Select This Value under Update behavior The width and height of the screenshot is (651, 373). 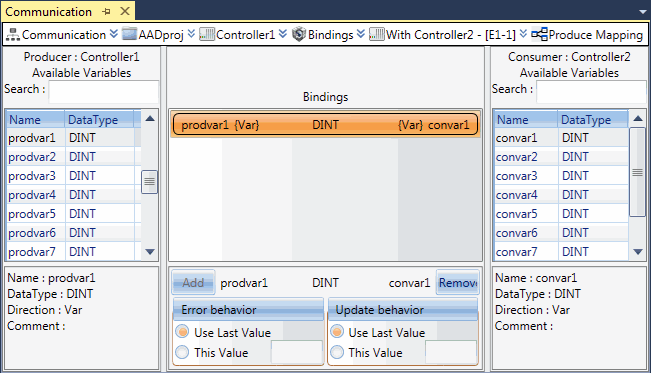337,352
